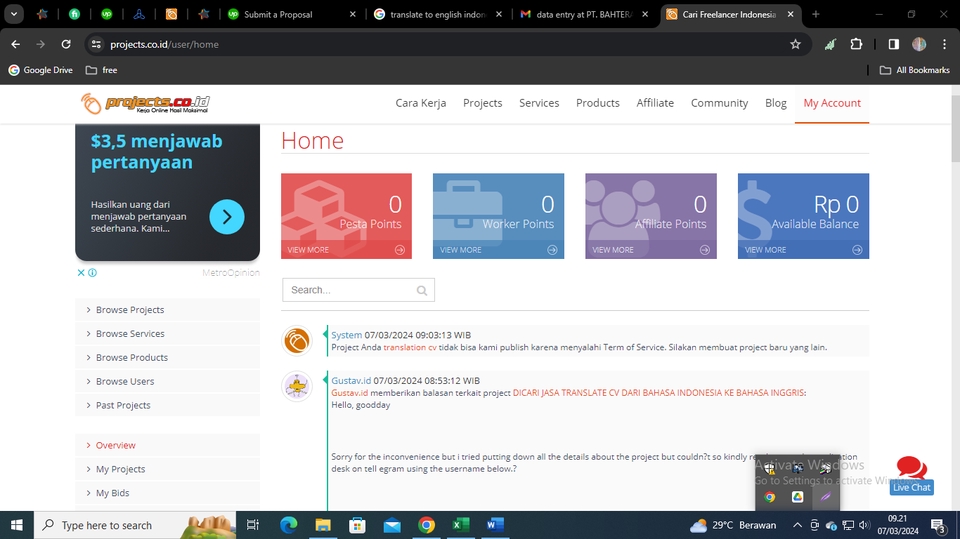This screenshot has height=539, width=960.
Task: Open File Explorer from taskbar
Action: click(x=323, y=525)
